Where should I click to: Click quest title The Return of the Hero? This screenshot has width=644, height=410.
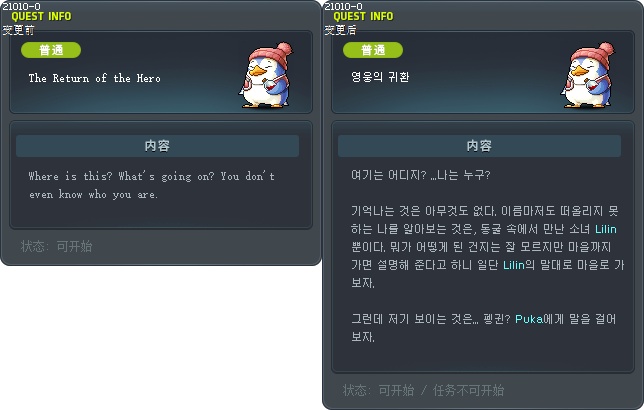[x=94, y=78]
